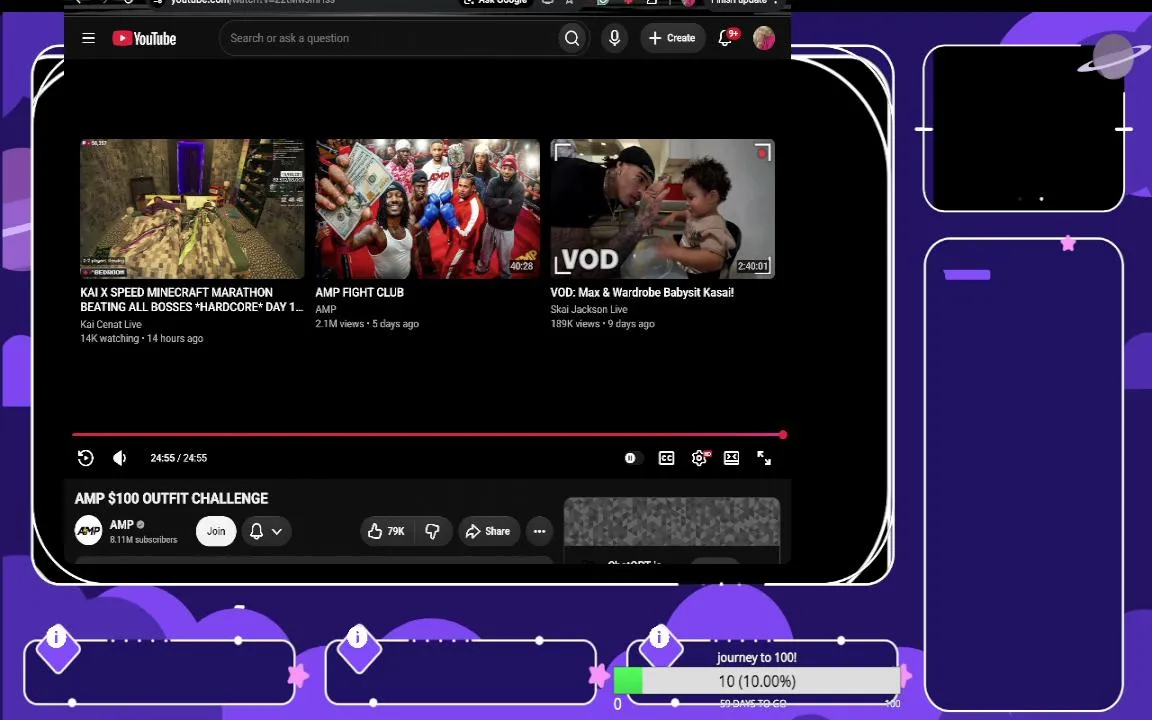Screen dimensions: 1152x720
Task: Like the video (79K)
Action: click(387, 531)
